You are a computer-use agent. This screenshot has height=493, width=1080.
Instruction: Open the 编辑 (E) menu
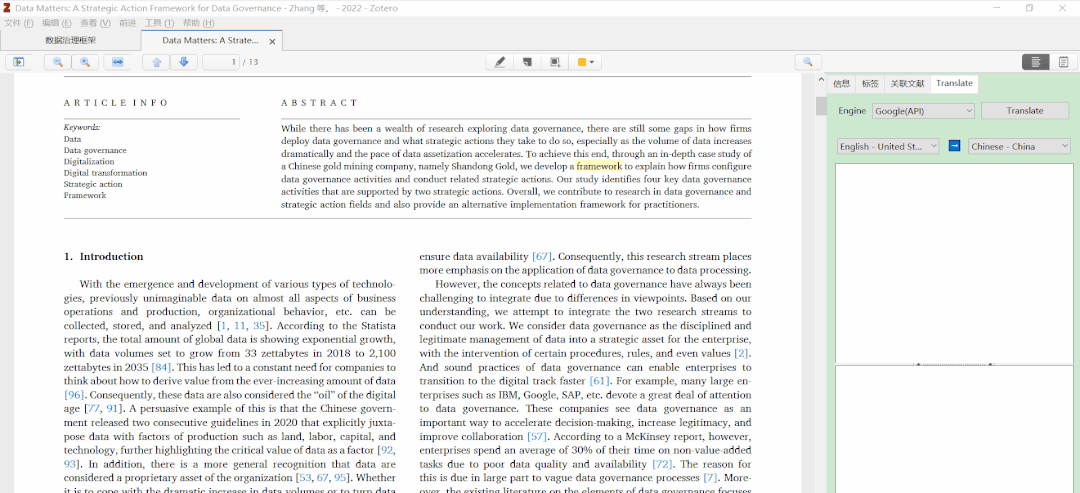point(56,23)
